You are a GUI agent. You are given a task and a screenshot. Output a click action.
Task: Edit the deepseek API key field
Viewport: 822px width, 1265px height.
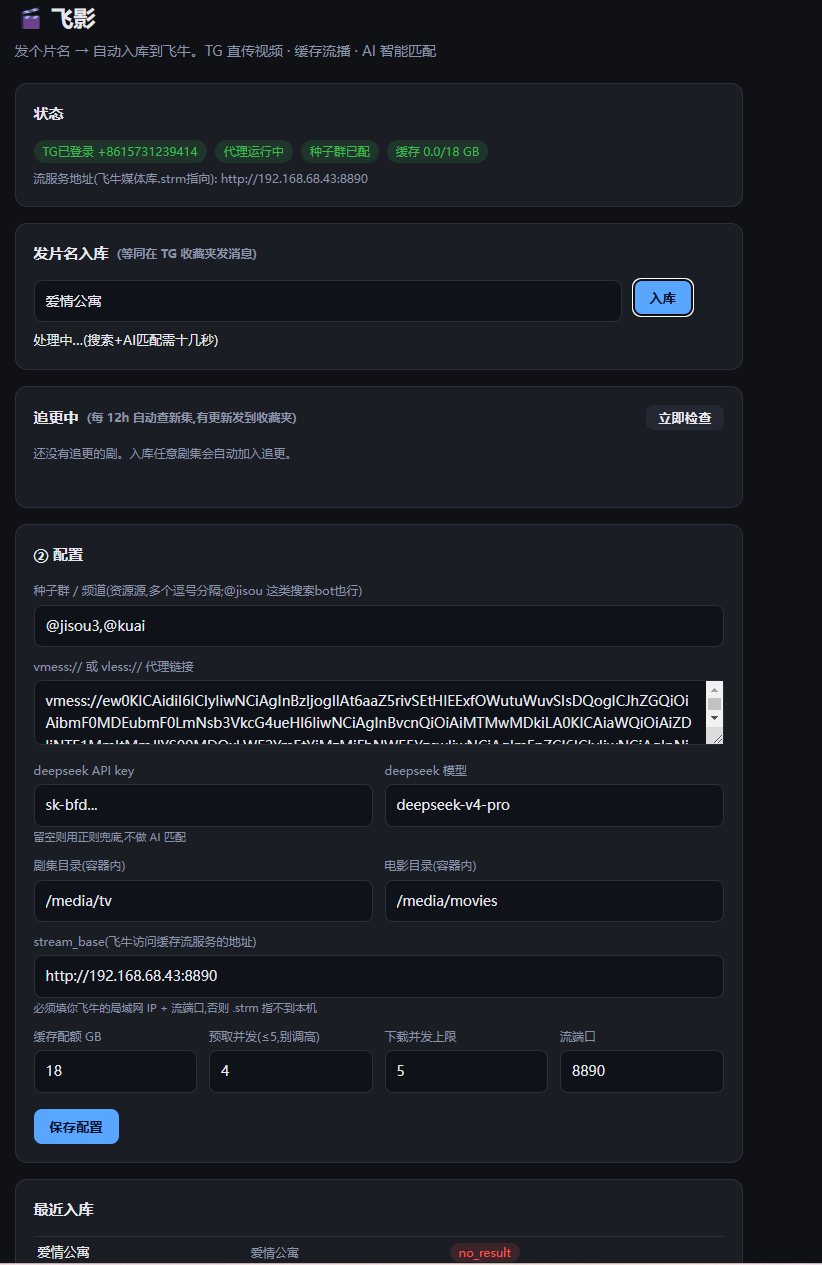[203, 805]
